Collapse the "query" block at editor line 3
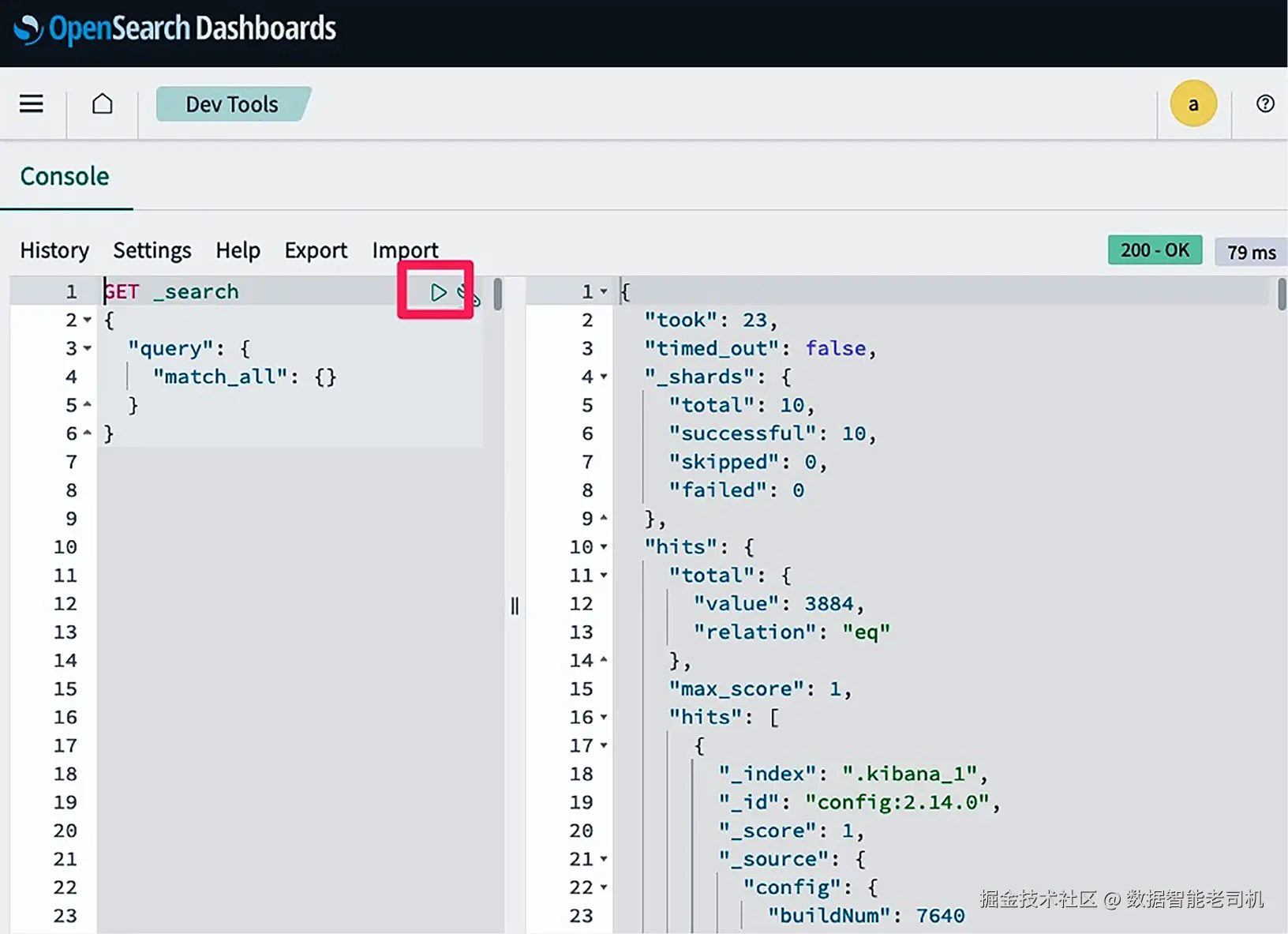 pyautogui.click(x=88, y=348)
